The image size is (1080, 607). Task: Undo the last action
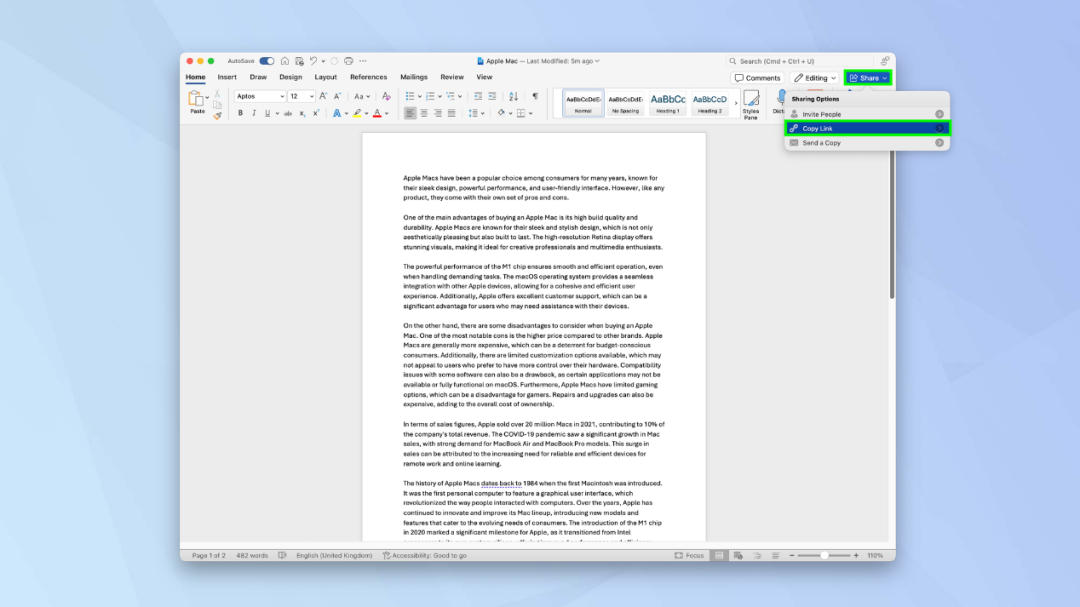pyautogui.click(x=313, y=61)
